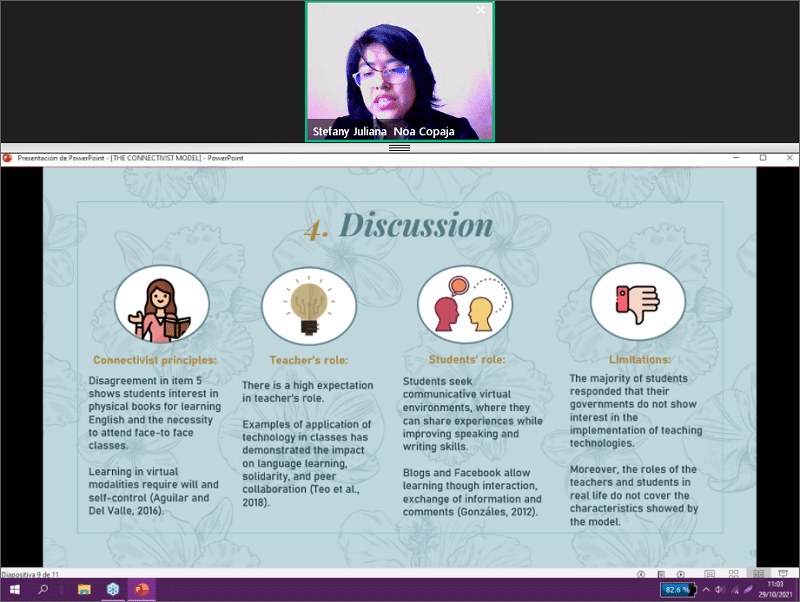
Task: Expand hidden system tray icons chevron
Action: 705,590
